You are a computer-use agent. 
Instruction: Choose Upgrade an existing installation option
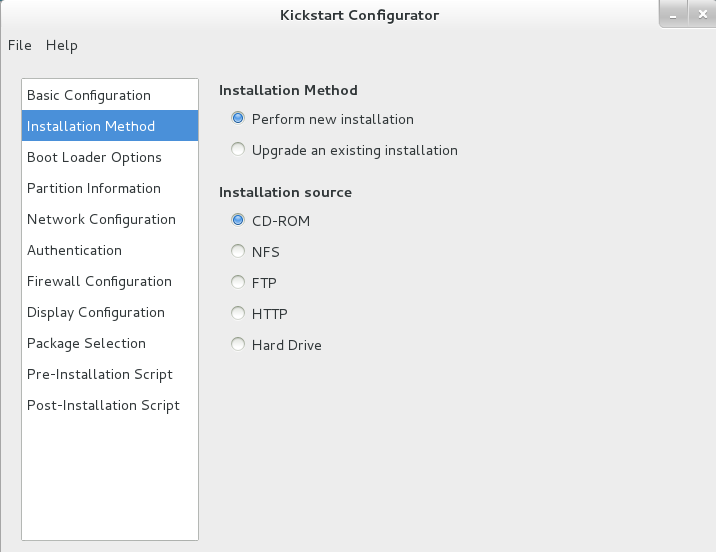coord(238,150)
